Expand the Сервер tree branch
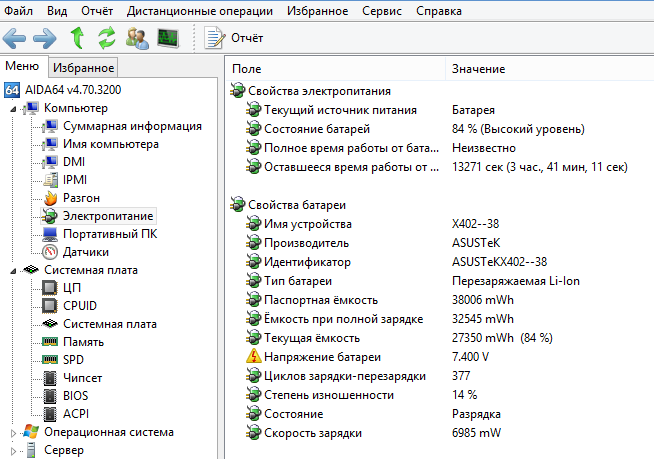 coord(13,451)
